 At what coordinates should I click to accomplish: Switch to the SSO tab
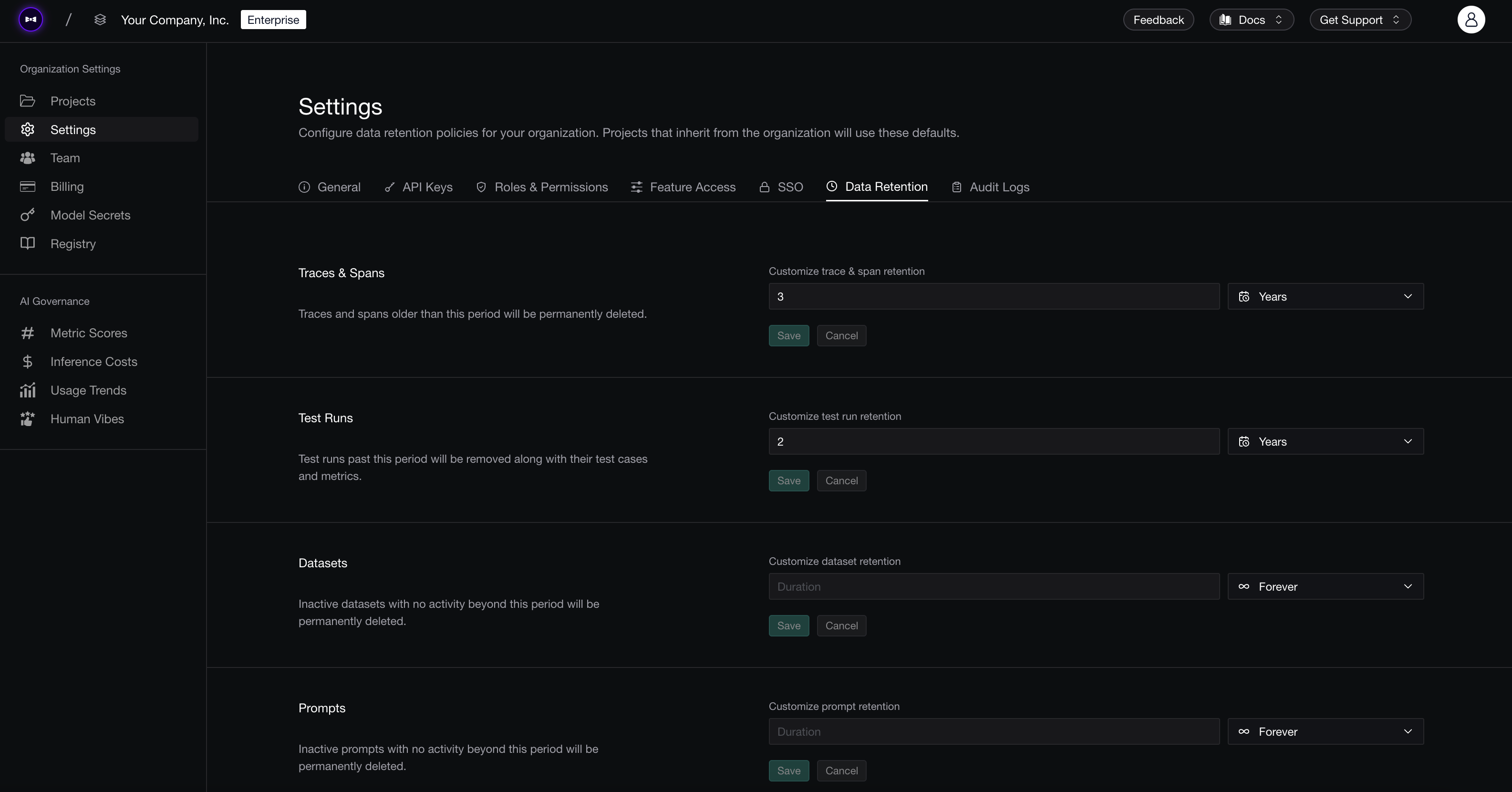coord(781,187)
